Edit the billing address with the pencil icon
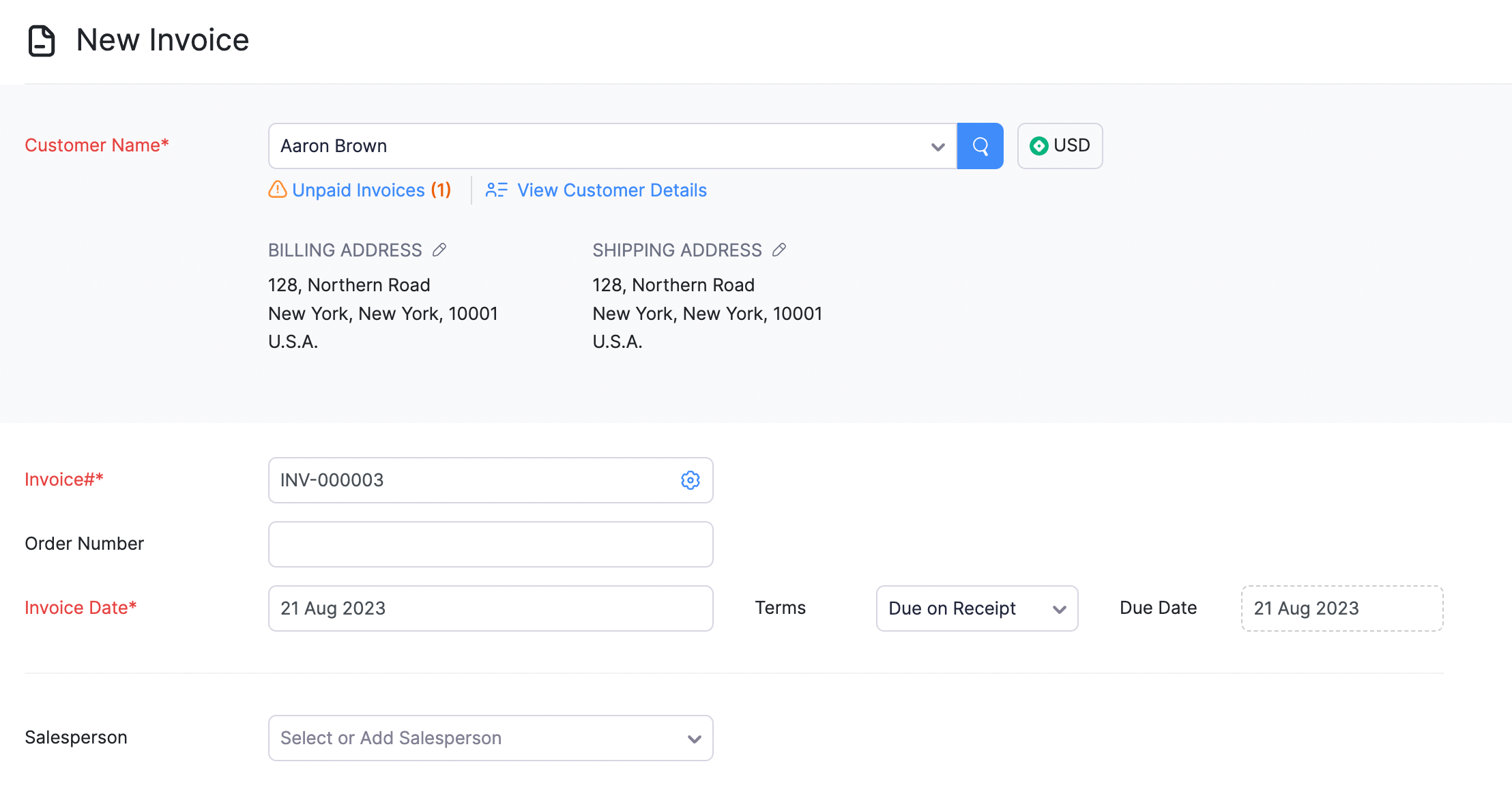1512x809 pixels. point(439,250)
